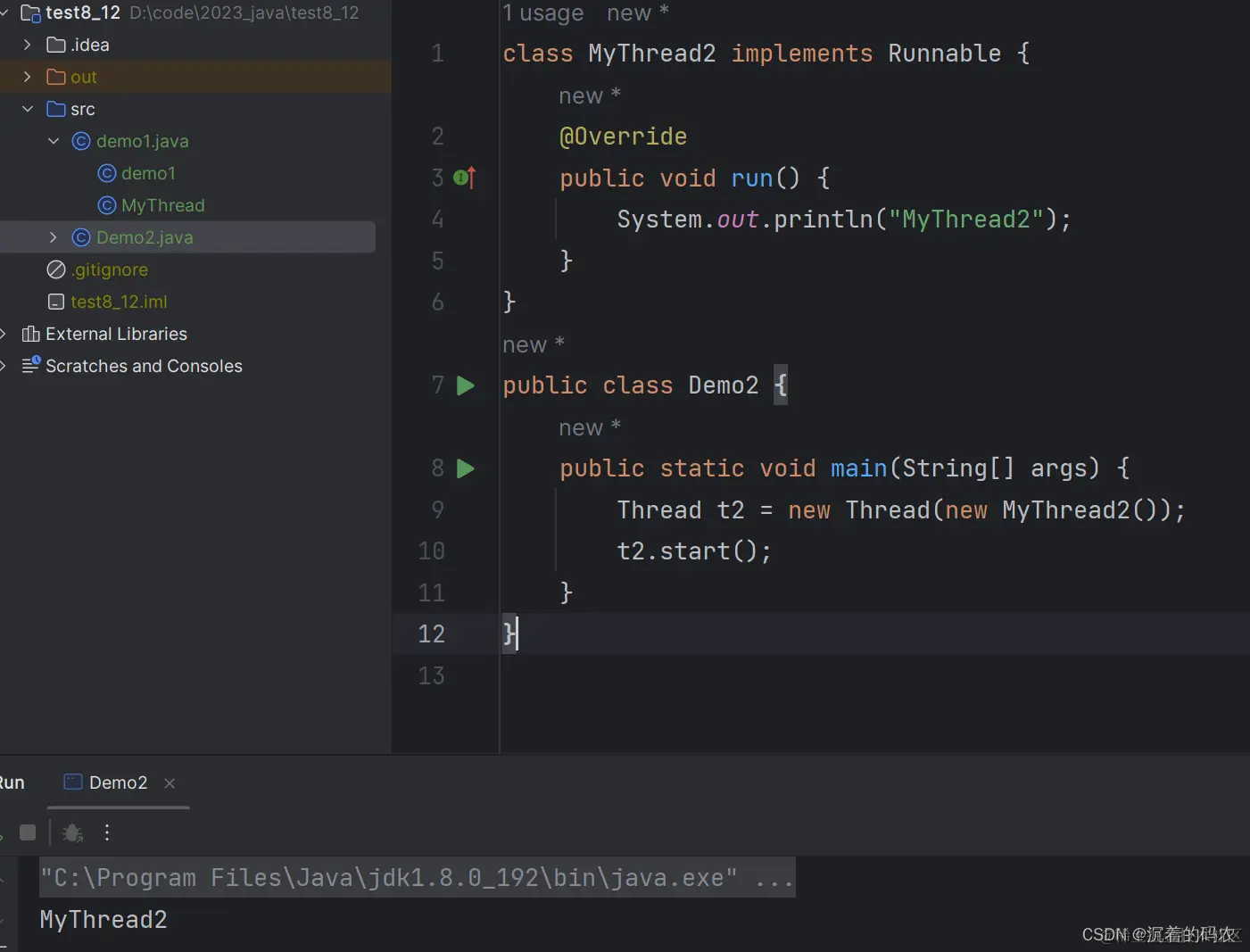The width and height of the screenshot is (1250, 952).
Task: Collapse the test8_12 project root
Action: point(4,12)
